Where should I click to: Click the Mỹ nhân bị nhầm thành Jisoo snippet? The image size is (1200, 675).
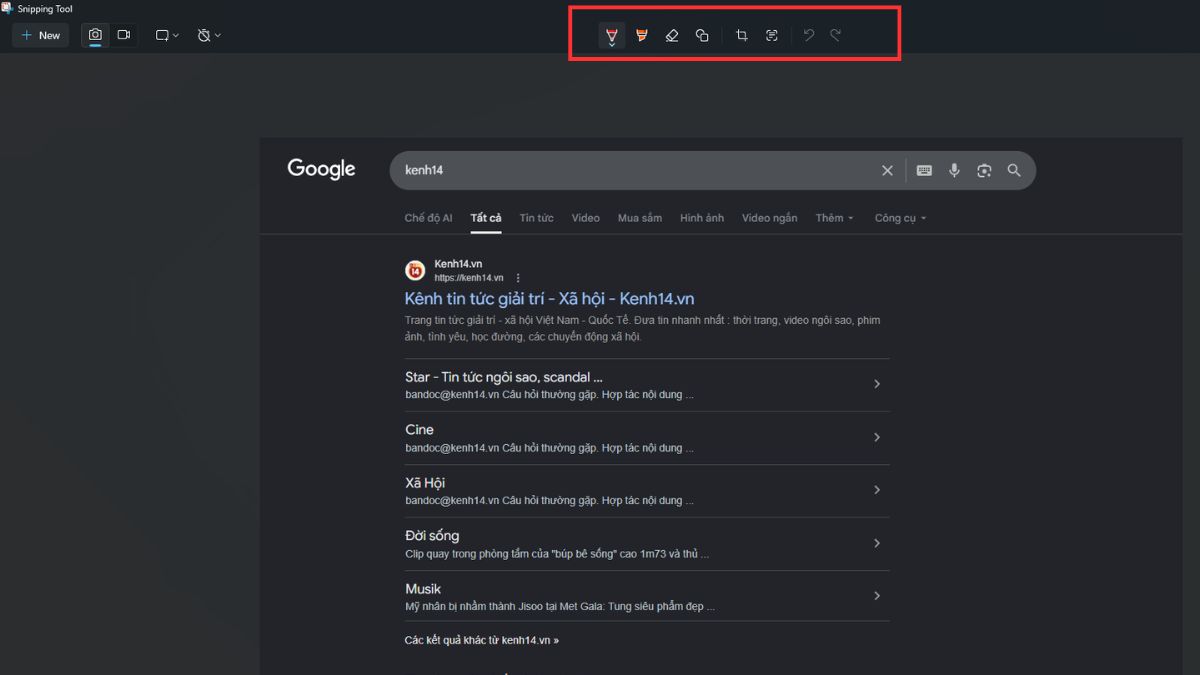click(x=560, y=607)
